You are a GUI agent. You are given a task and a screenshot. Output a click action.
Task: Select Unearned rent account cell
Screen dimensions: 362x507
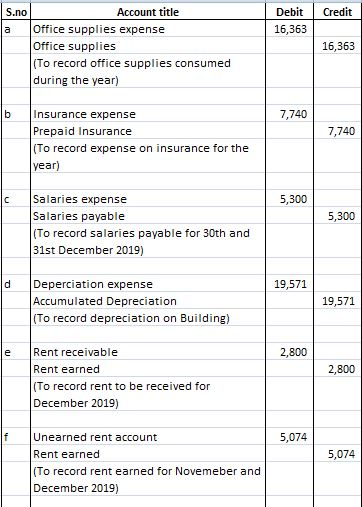pyautogui.click(x=148, y=437)
